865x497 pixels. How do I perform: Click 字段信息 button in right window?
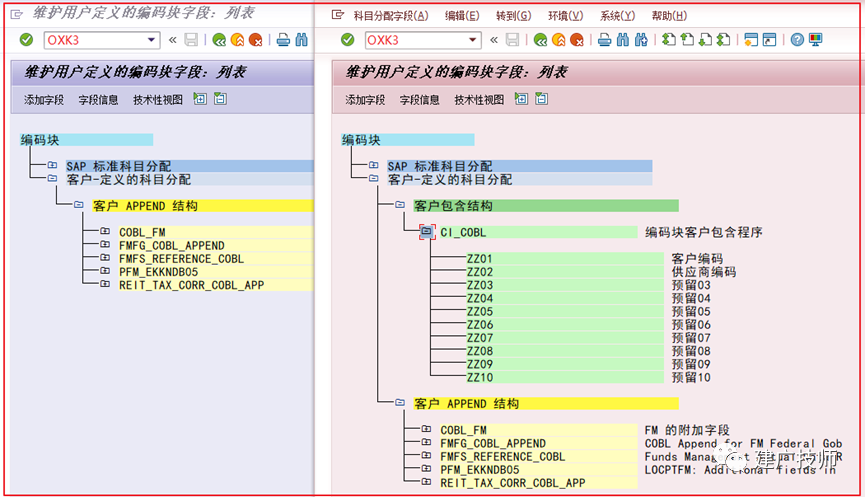click(x=420, y=100)
